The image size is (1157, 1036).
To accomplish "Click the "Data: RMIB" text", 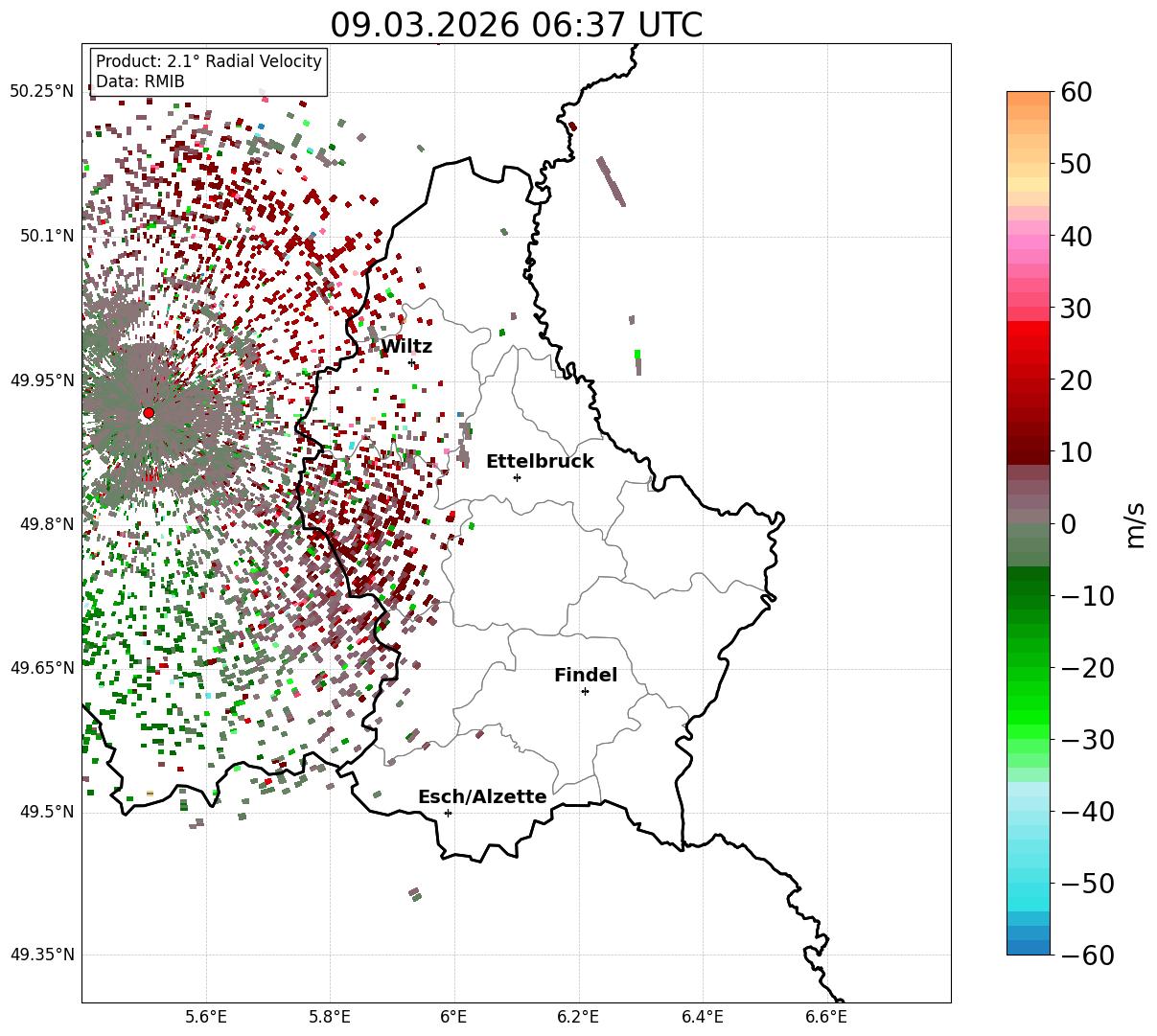I will 140,82.
